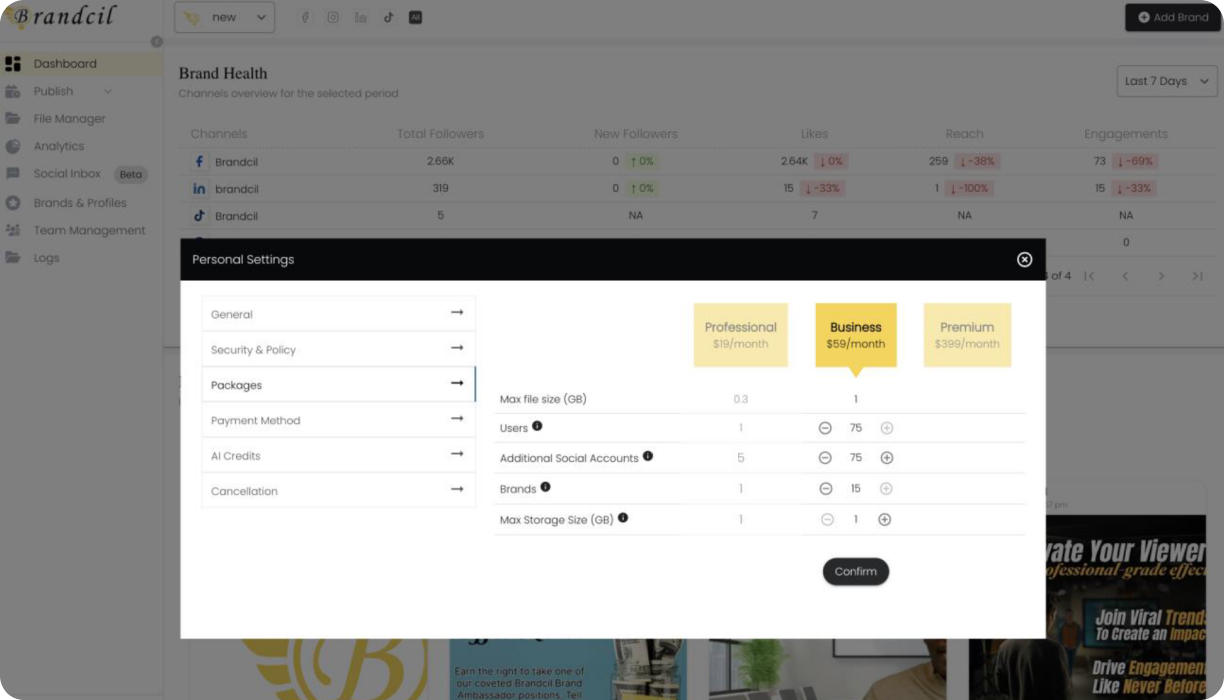Image resolution: width=1224 pixels, height=700 pixels.
Task: Open the General settings section
Action: [338, 314]
